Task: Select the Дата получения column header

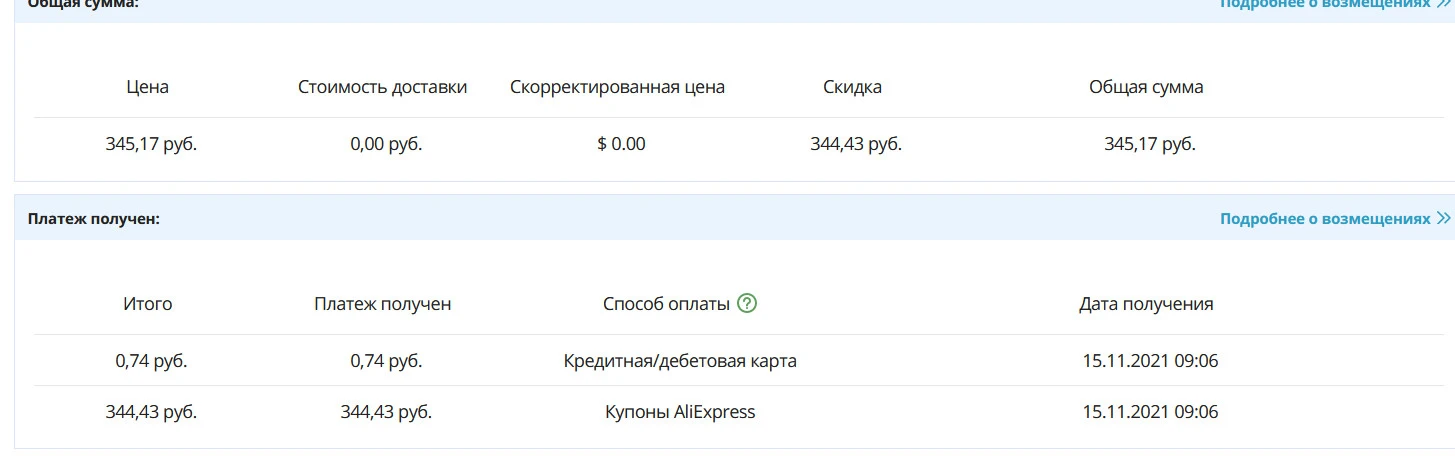Action: pos(1146,304)
